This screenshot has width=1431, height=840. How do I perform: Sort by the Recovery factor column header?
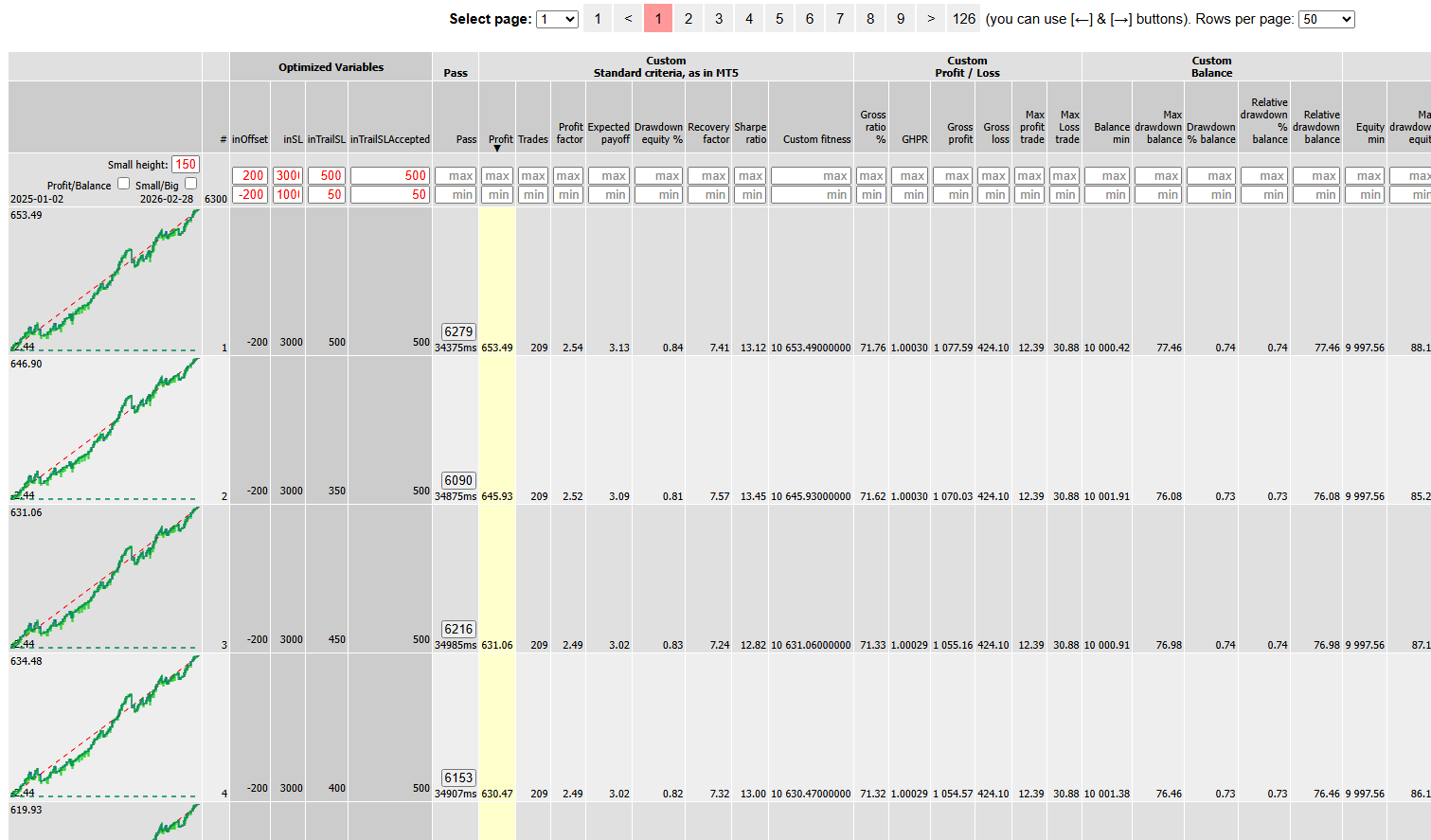coord(708,133)
